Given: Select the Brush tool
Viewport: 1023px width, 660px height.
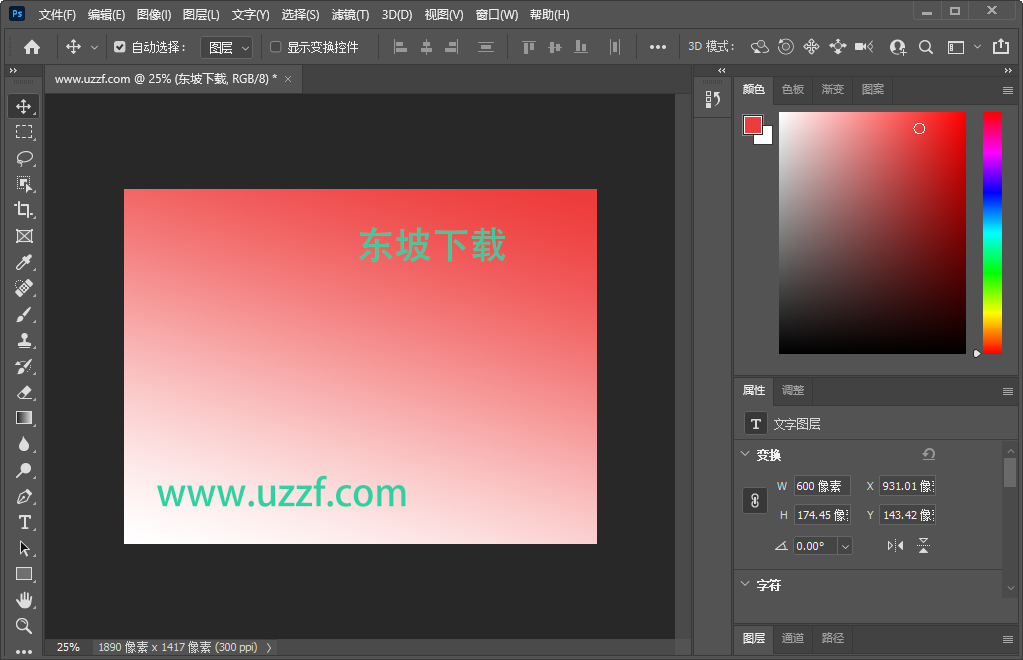Looking at the screenshot, I should point(24,314).
